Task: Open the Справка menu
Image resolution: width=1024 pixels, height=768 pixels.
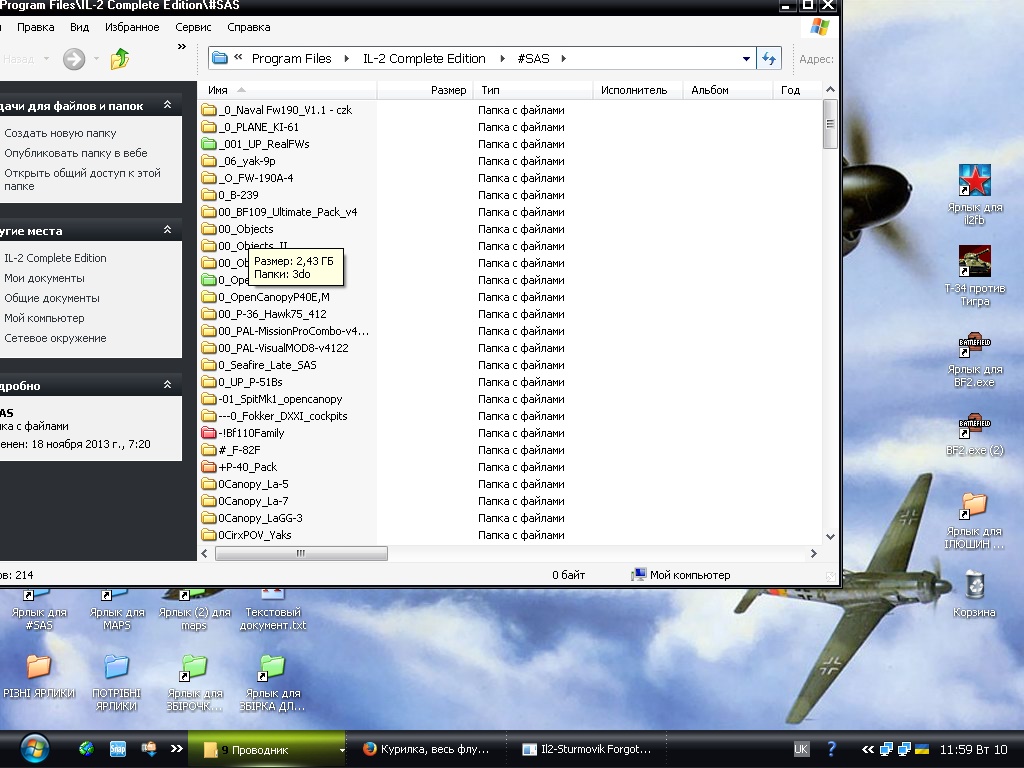Action: click(248, 27)
